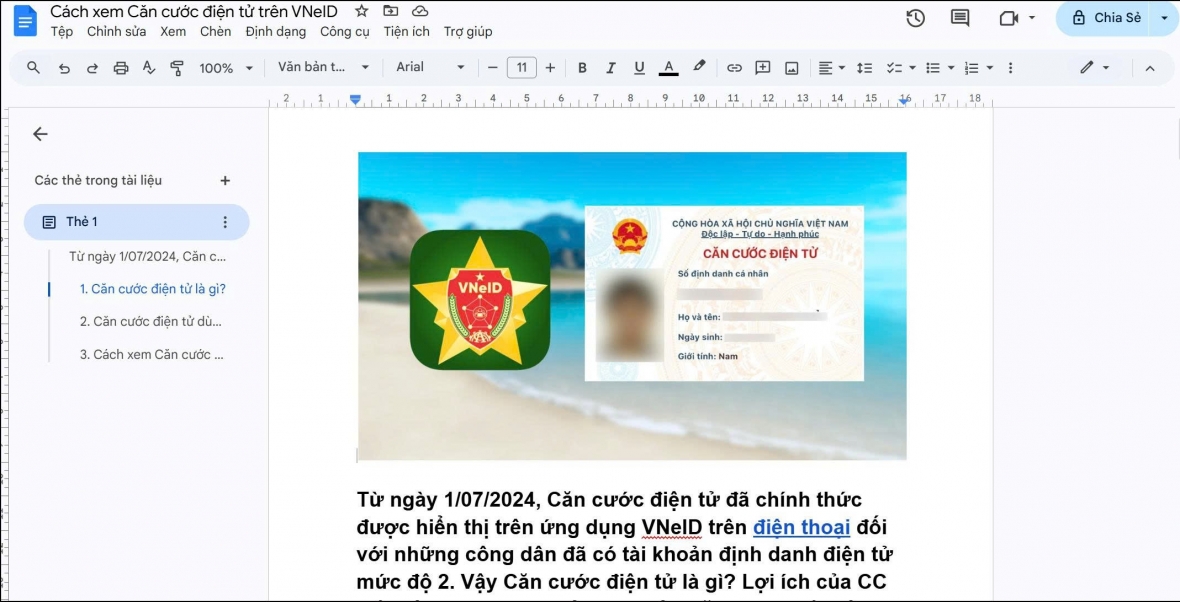Image resolution: width=1180 pixels, height=602 pixels.
Task: Open bulleted list dropdown
Action: coord(939,68)
